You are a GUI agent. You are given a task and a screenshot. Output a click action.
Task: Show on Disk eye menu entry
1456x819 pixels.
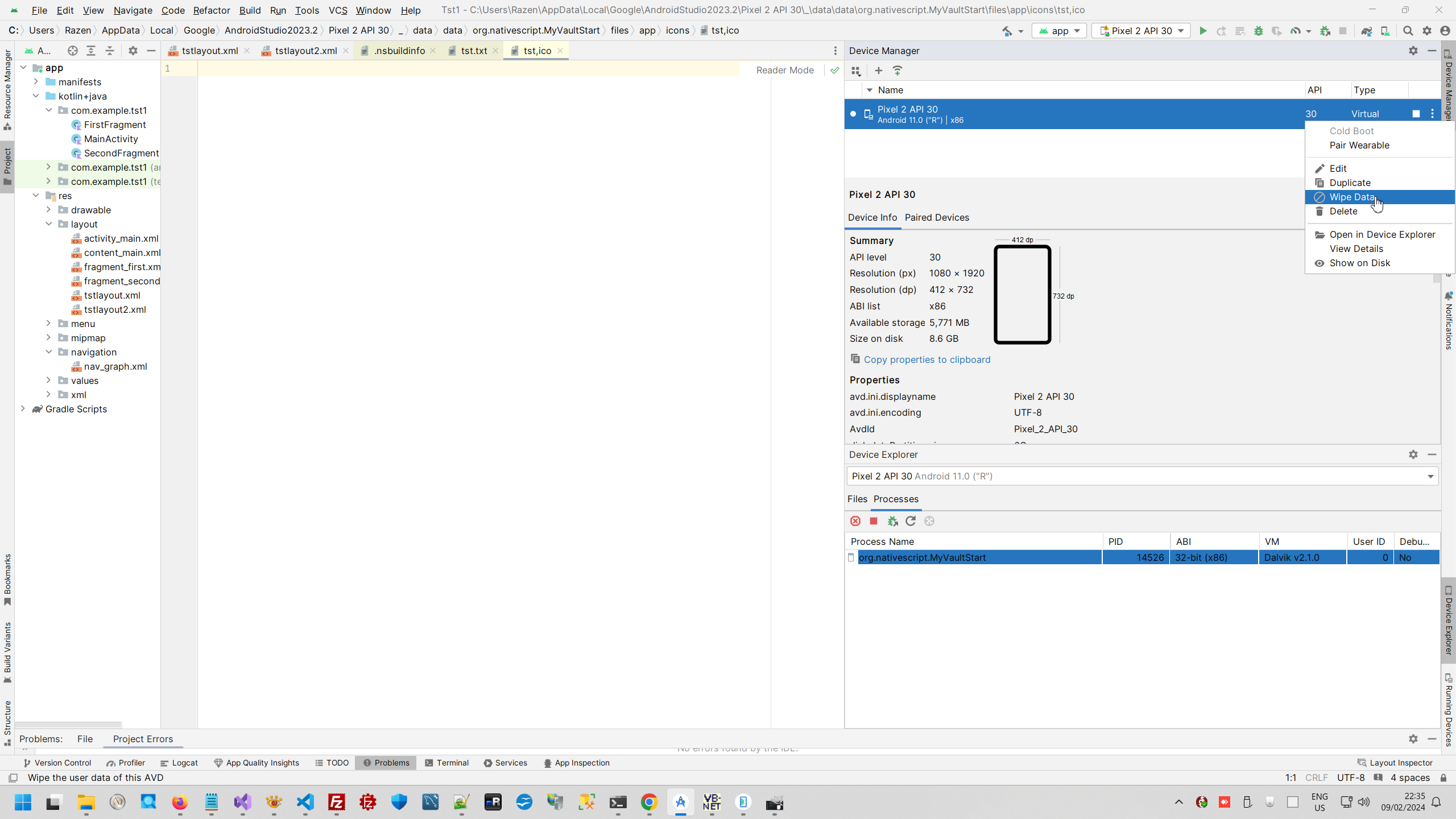1359,263
